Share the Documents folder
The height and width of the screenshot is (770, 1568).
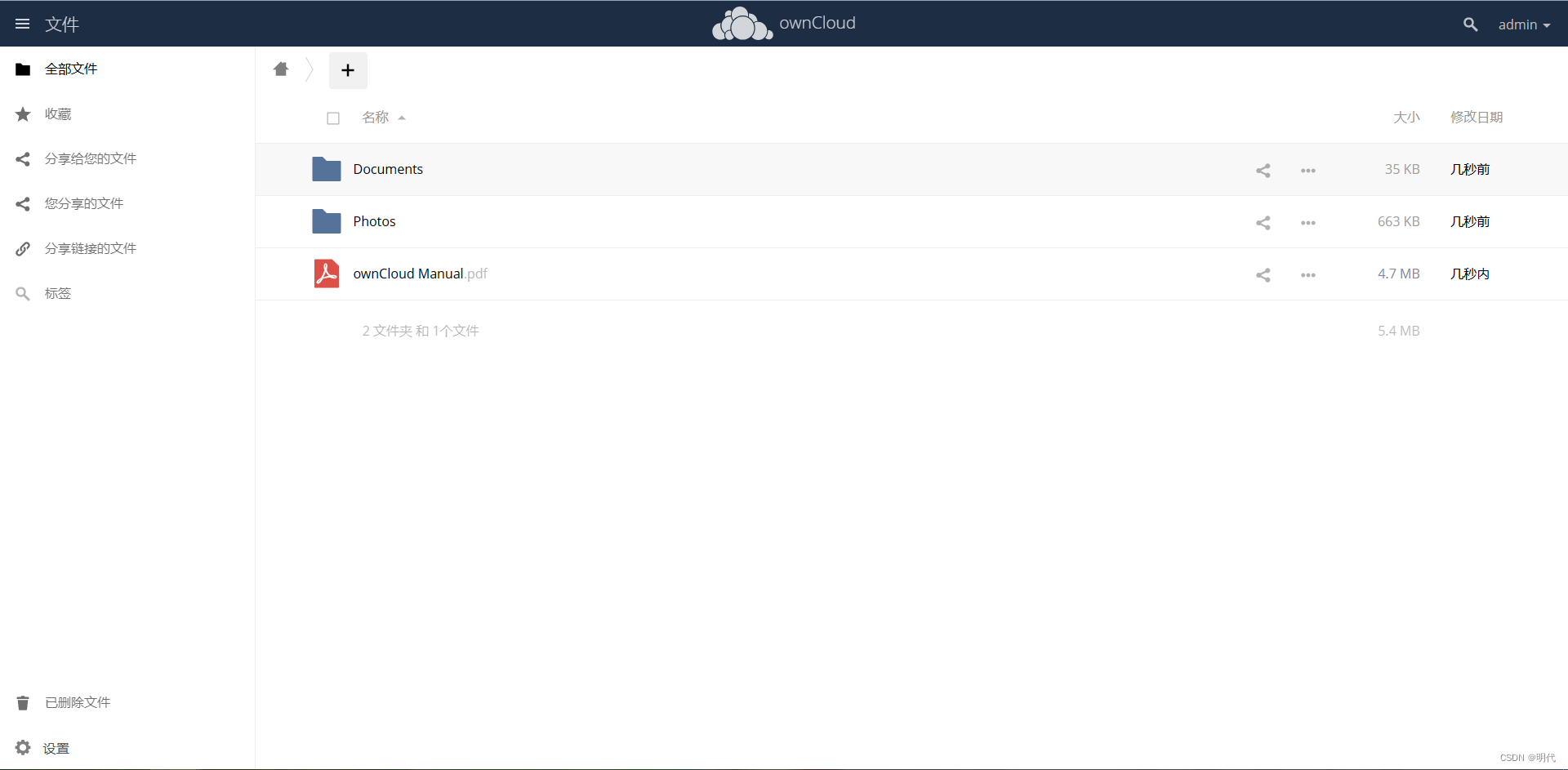(x=1263, y=171)
